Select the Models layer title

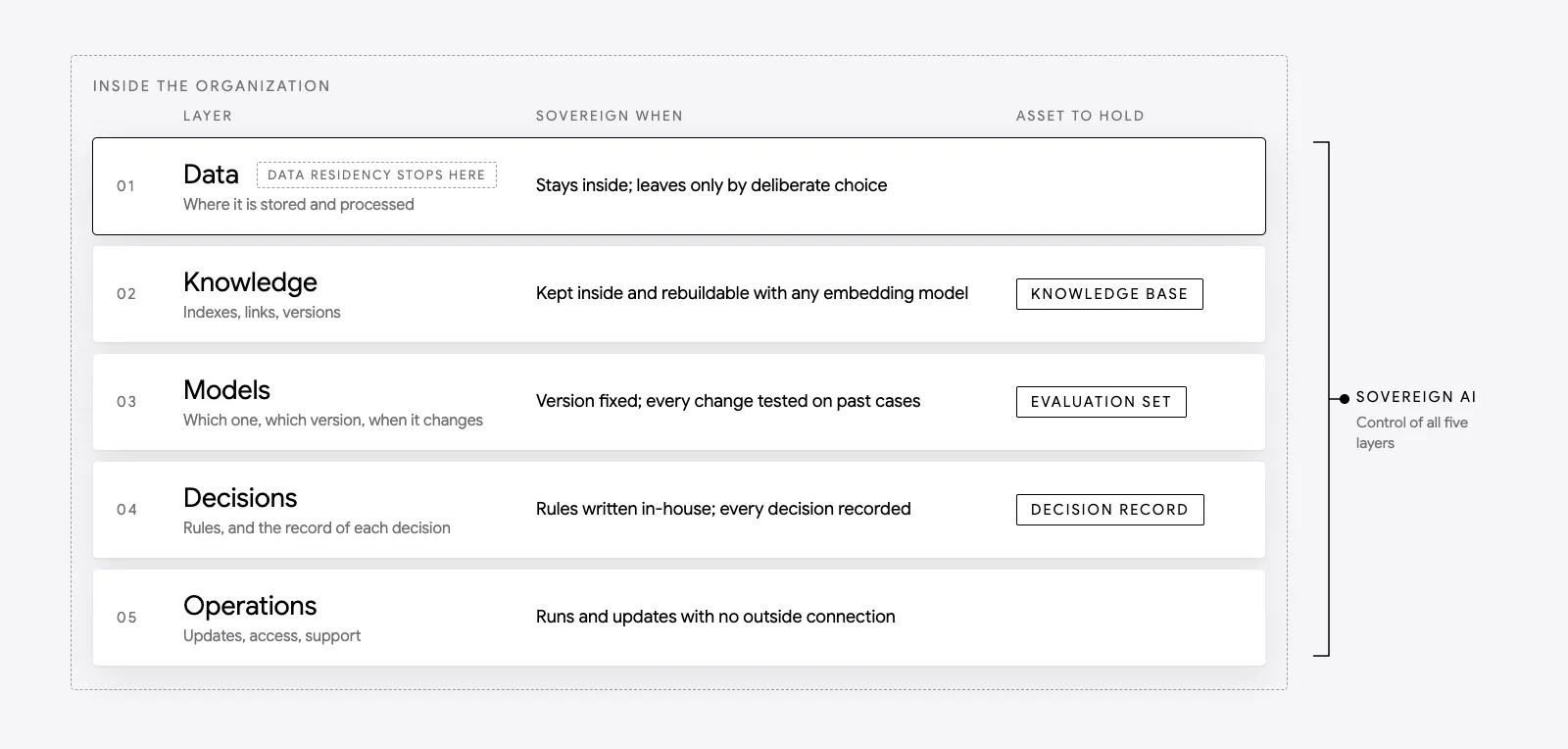click(x=226, y=390)
